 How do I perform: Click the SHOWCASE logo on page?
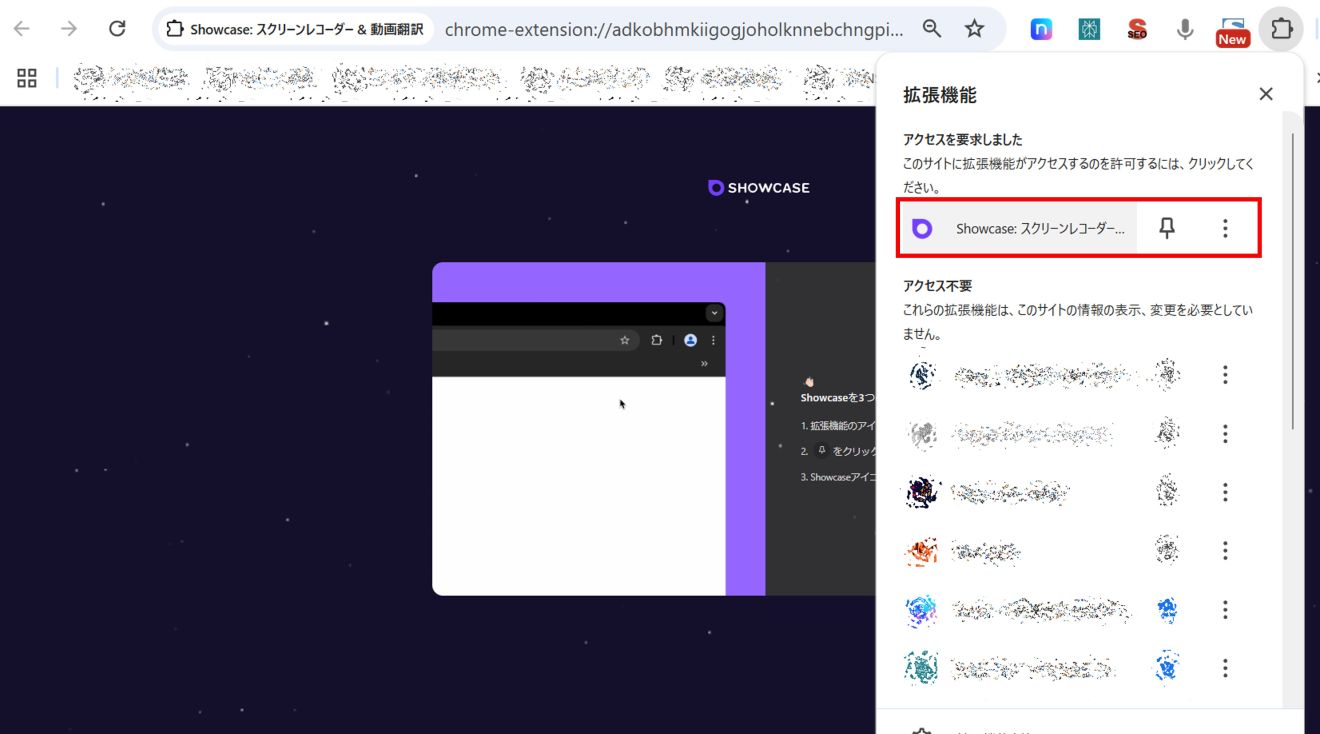(759, 187)
